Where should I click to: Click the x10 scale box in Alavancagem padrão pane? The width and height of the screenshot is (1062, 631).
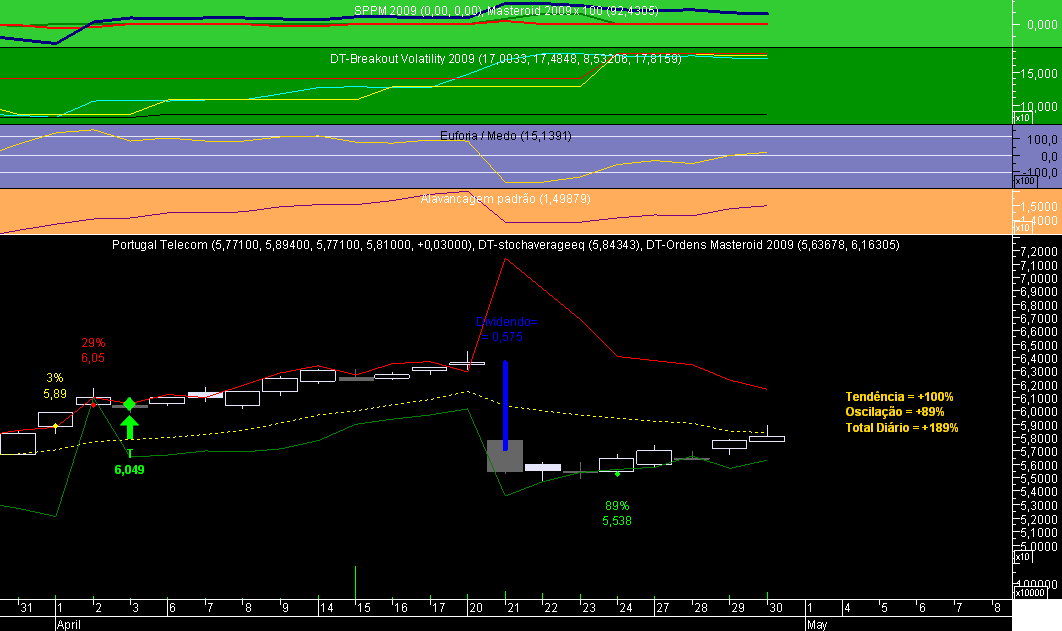point(1021,227)
